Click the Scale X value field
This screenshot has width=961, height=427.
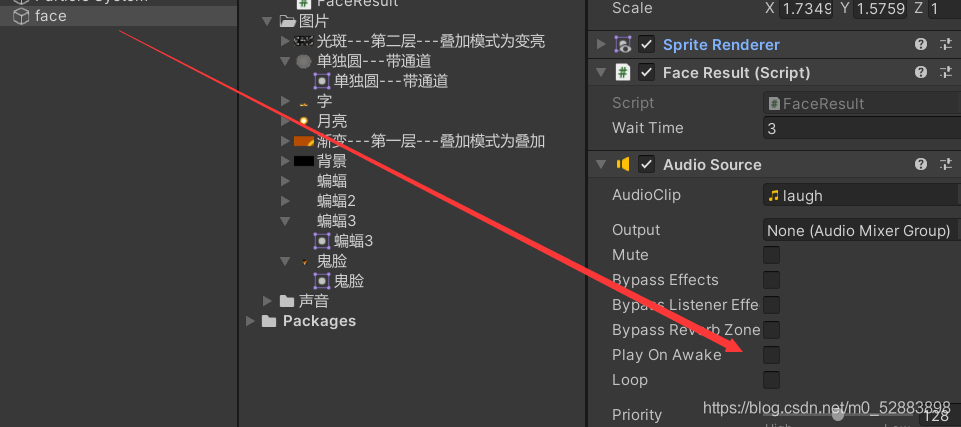(x=805, y=9)
